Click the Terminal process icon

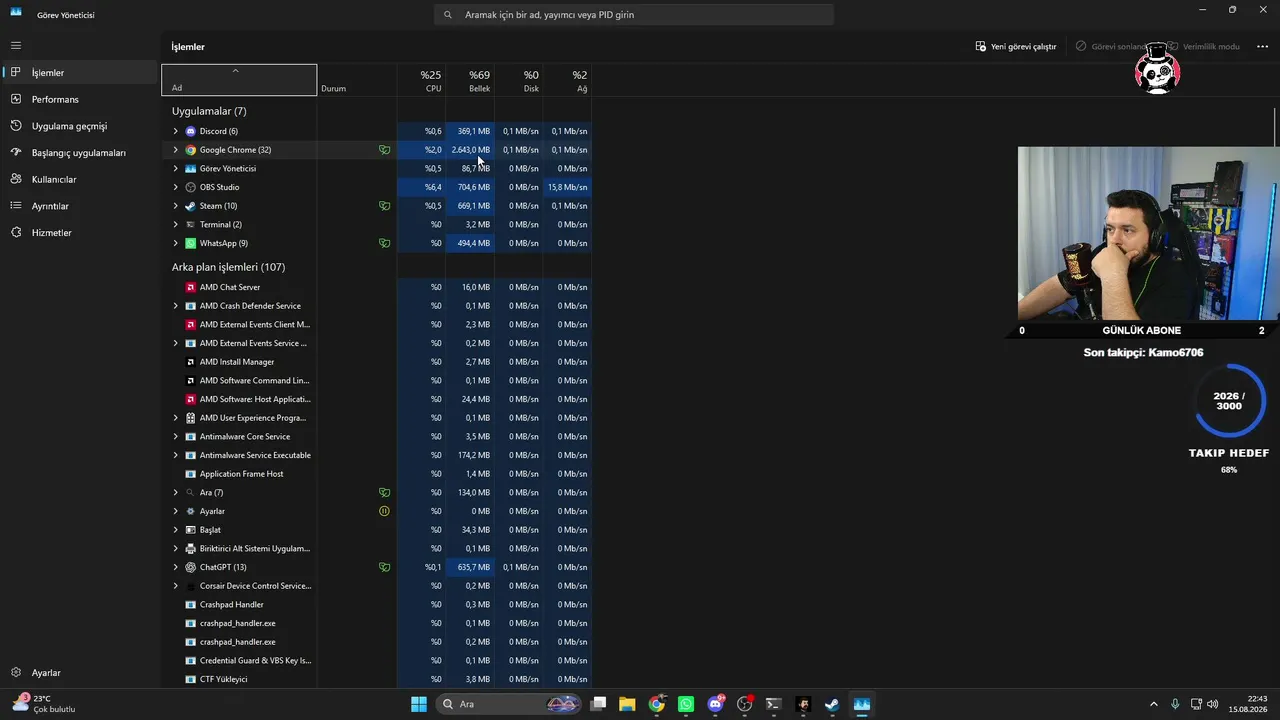[191, 225]
